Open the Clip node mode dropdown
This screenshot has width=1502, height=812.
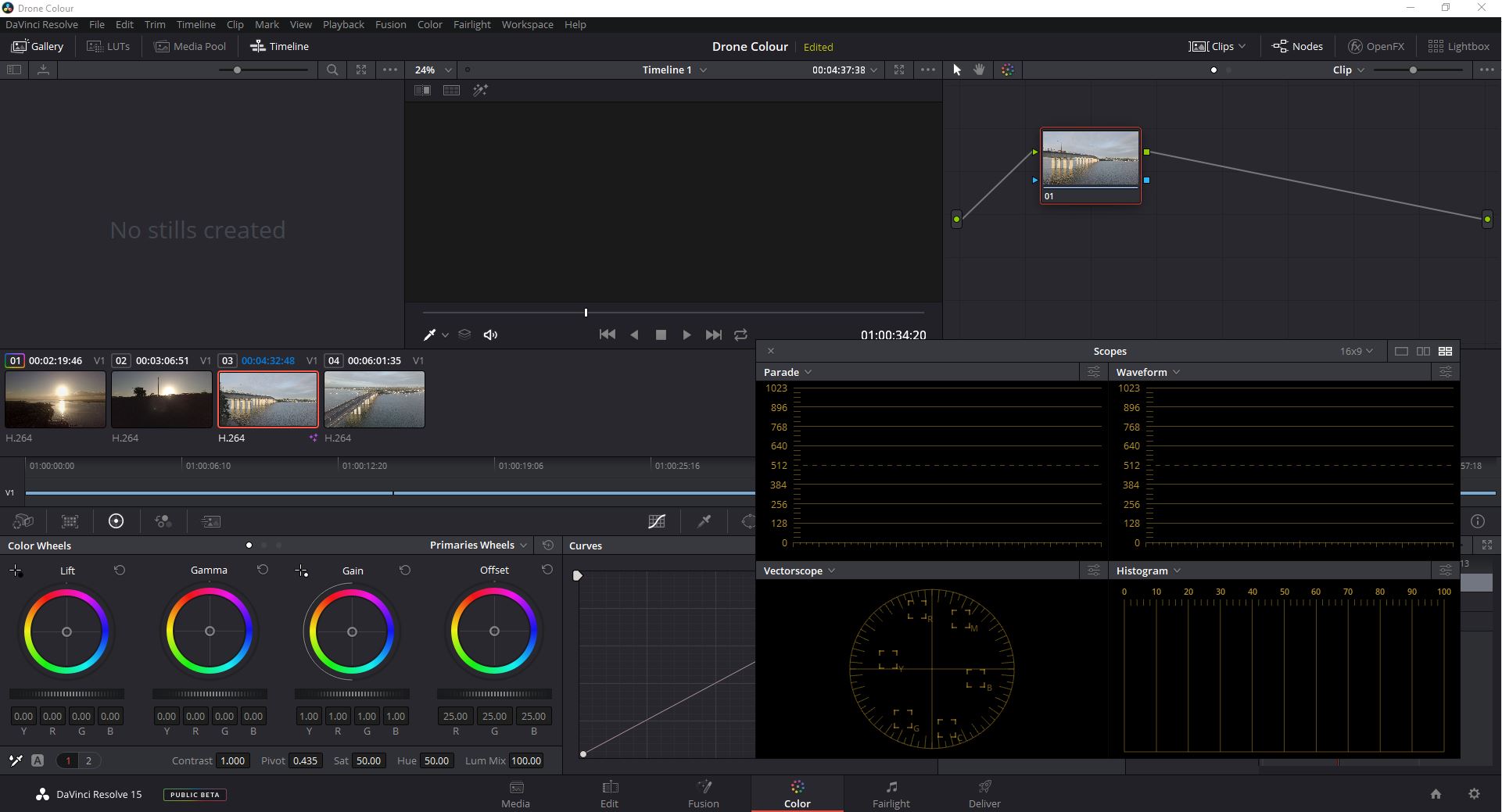point(1349,70)
